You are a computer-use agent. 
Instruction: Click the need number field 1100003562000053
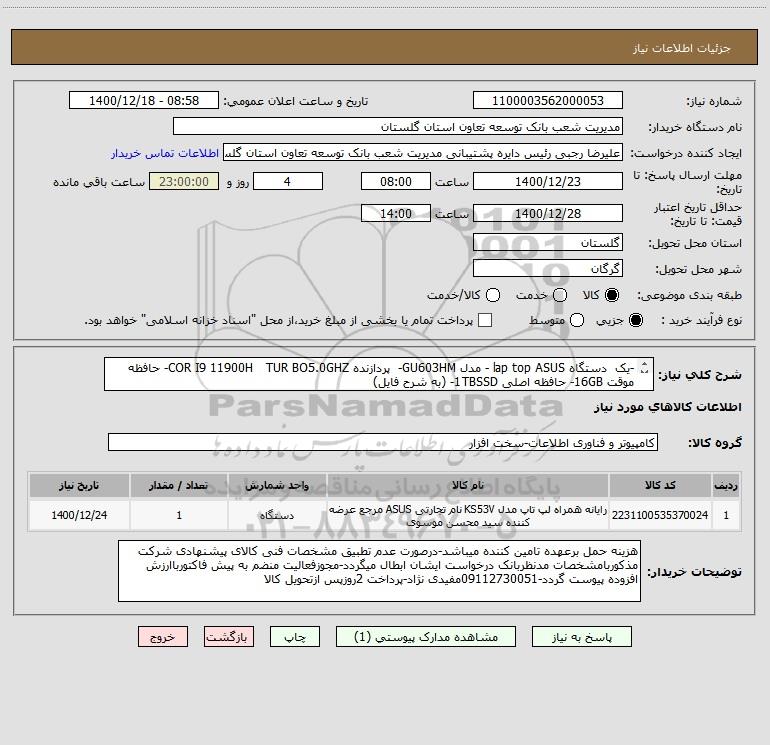pos(548,100)
